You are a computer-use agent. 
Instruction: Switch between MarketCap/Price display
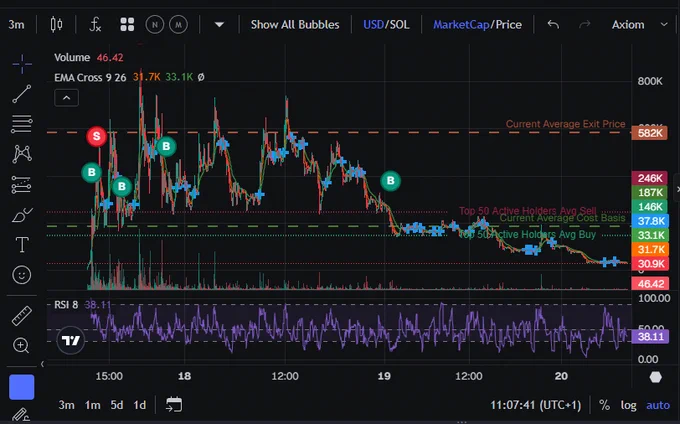(x=477, y=25)
